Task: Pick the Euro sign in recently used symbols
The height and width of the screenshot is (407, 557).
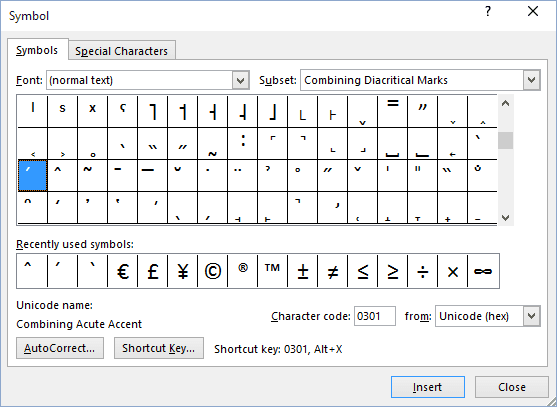Action: (x=123, y=271)
